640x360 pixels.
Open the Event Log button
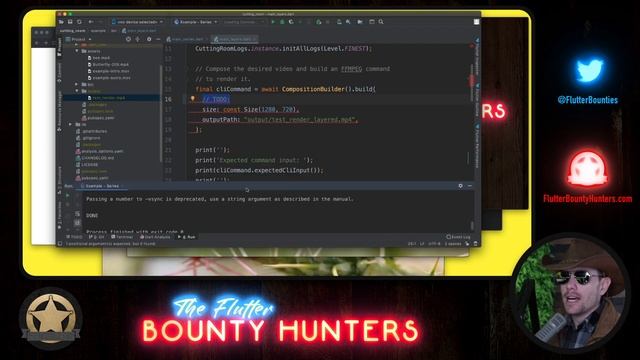458,237
